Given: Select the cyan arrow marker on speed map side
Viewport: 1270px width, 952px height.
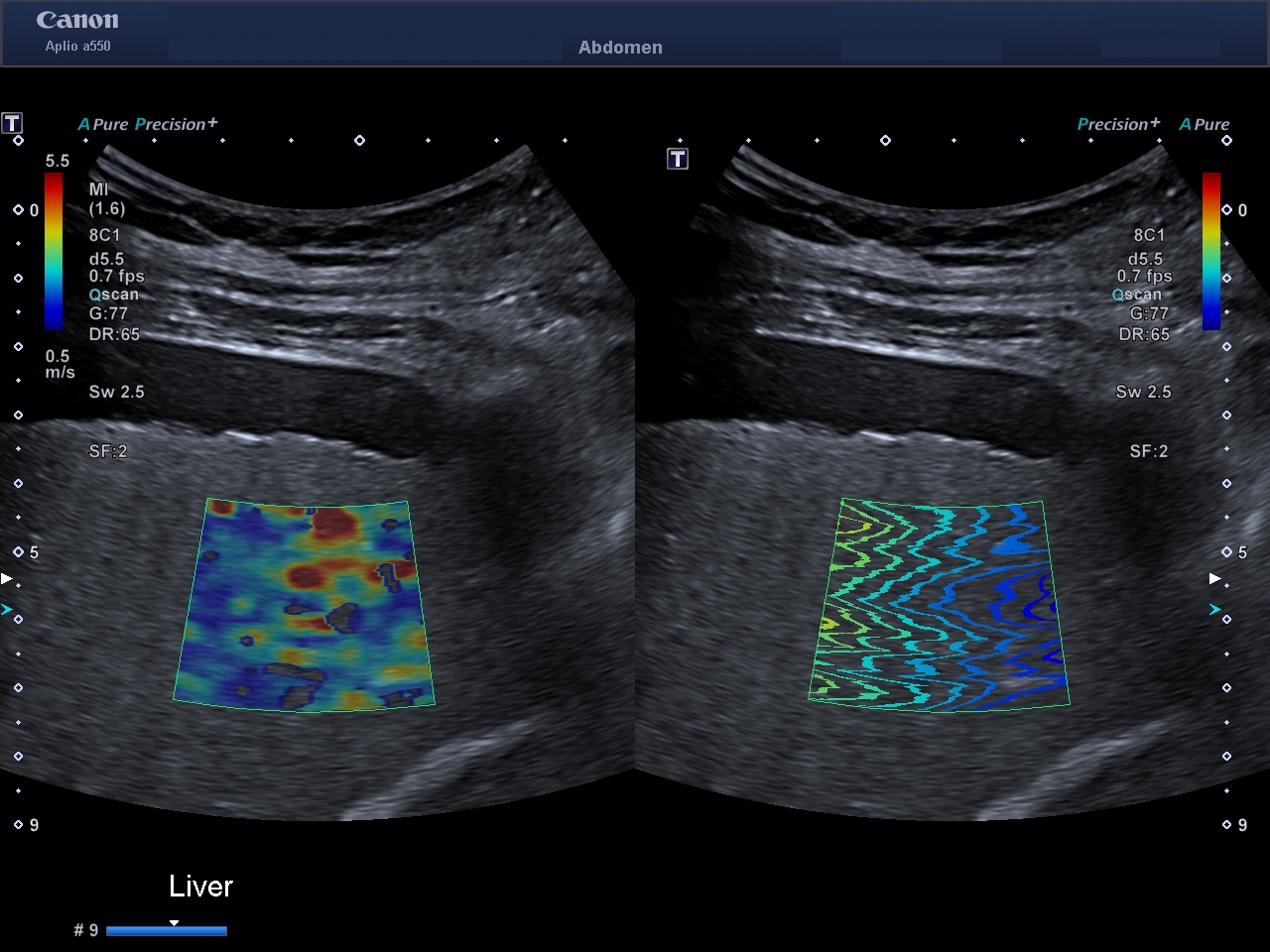Looking at the screenshot, I should coord(6,610).
